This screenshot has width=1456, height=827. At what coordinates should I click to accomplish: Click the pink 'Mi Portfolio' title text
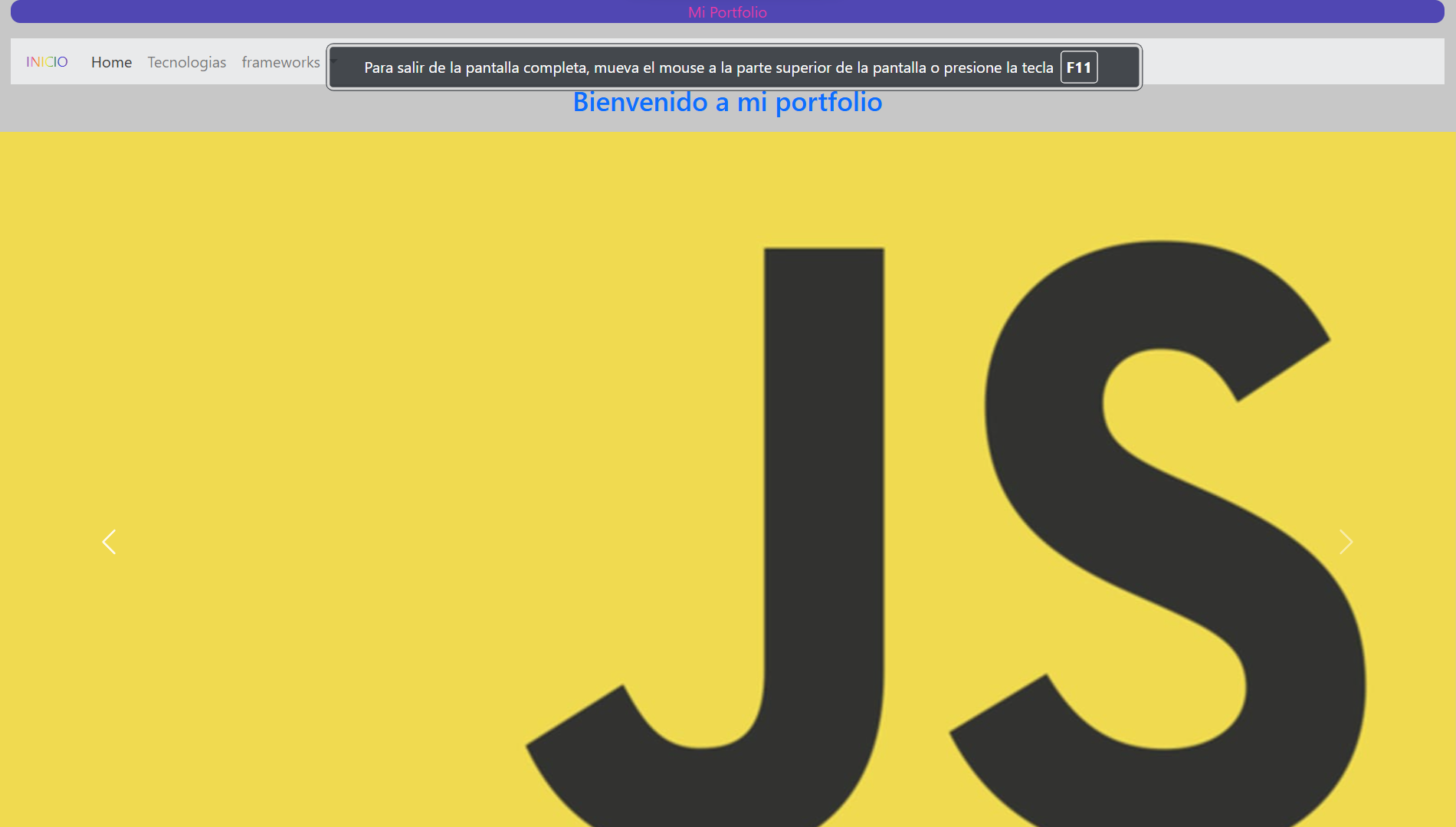click(x=726, y=12)
